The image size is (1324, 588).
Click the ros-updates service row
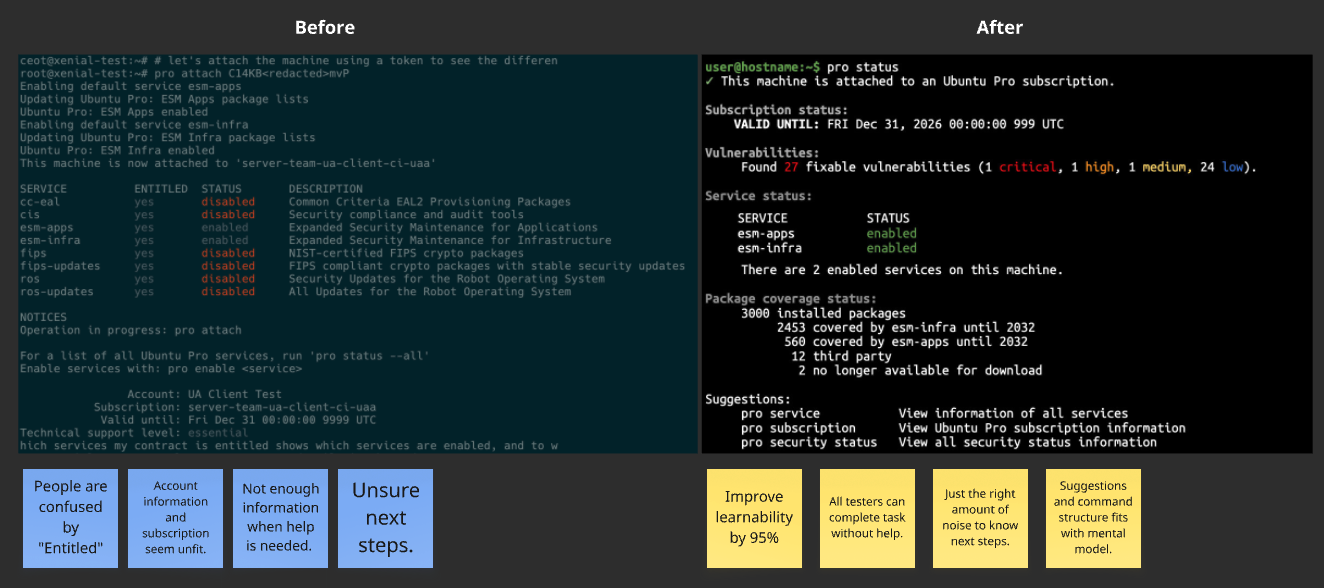click(295, 292)
